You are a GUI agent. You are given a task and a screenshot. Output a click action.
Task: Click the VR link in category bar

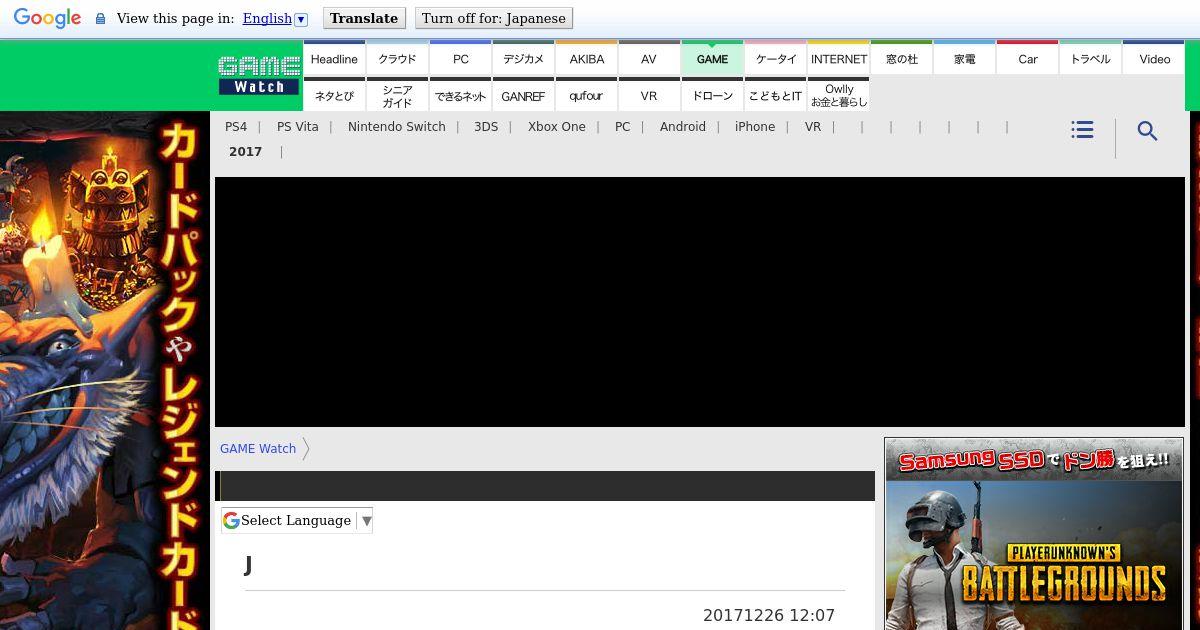pos(813,127)
